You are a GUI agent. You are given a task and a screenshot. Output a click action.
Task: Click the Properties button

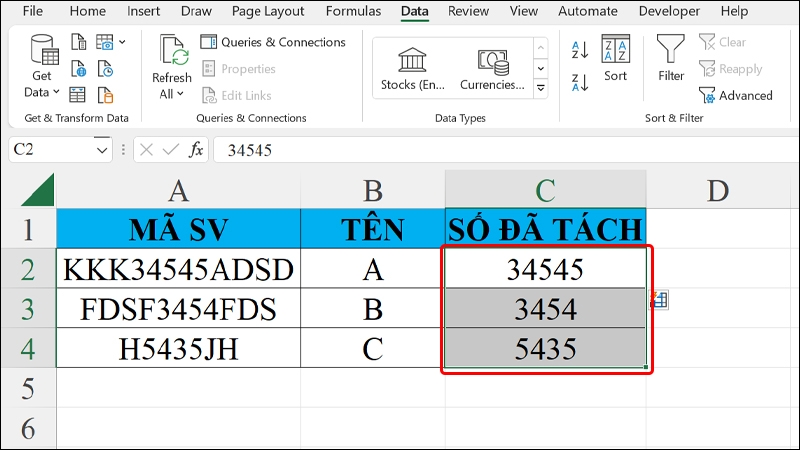[239, 68]
